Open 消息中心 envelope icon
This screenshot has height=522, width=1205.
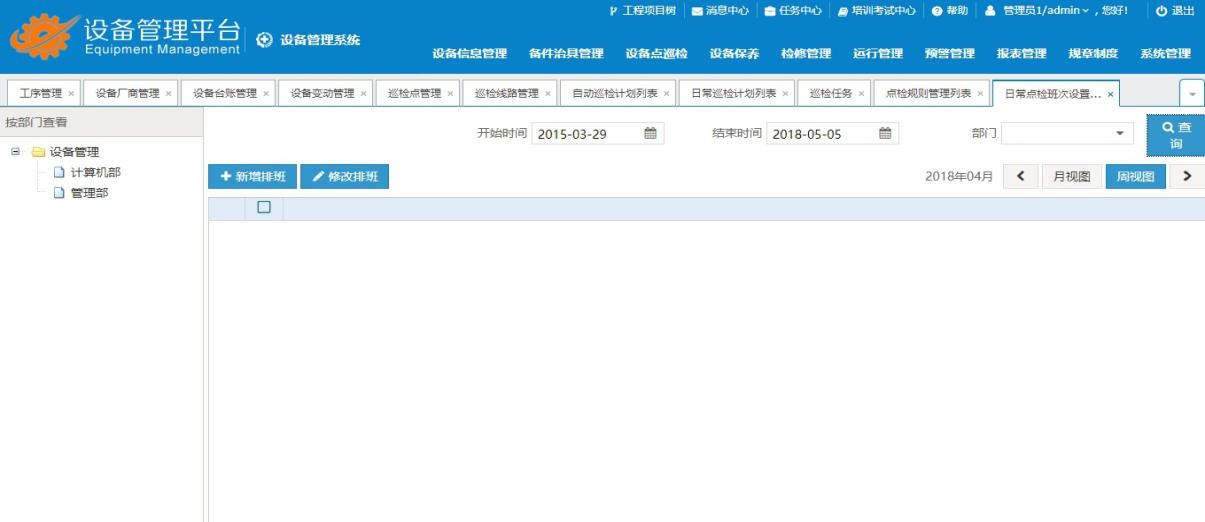coord(697,11)
